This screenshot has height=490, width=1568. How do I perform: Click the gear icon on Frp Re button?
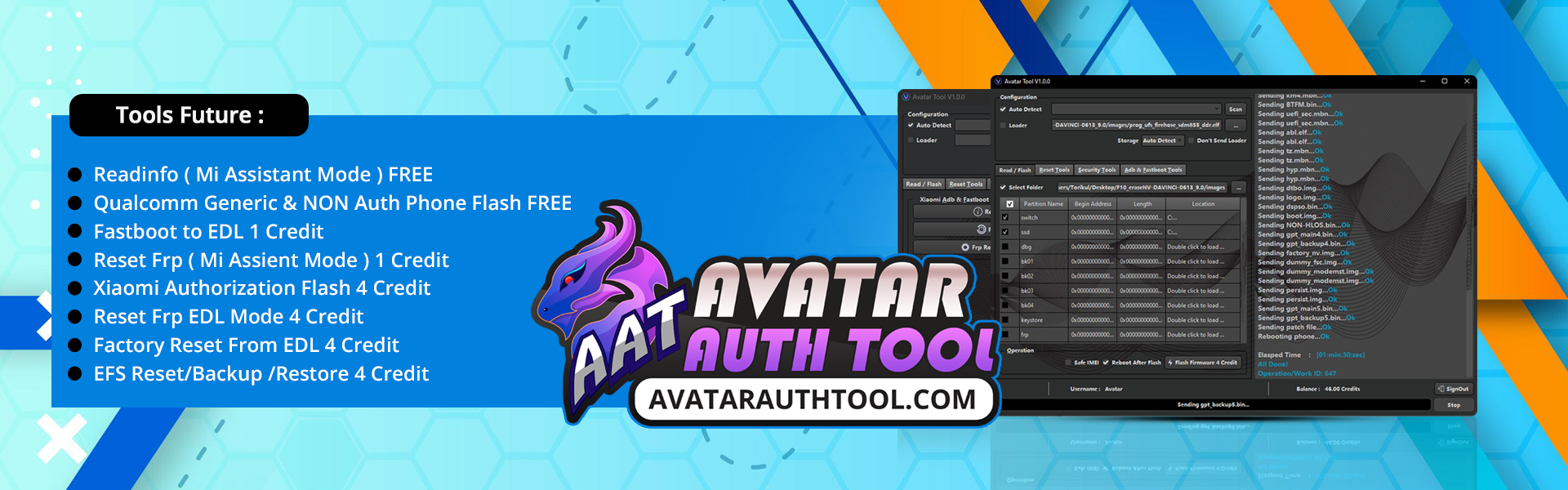965,247
